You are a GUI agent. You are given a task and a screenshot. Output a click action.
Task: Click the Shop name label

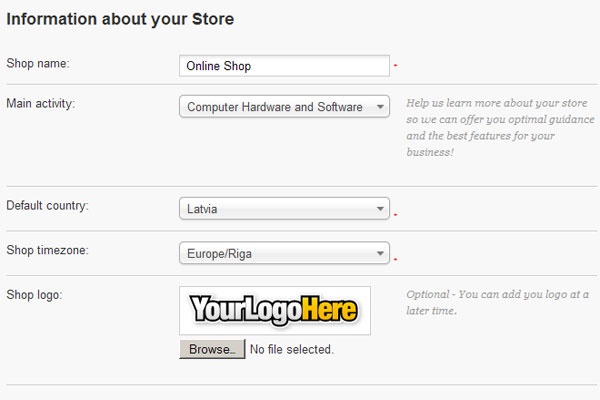(38, 63)
